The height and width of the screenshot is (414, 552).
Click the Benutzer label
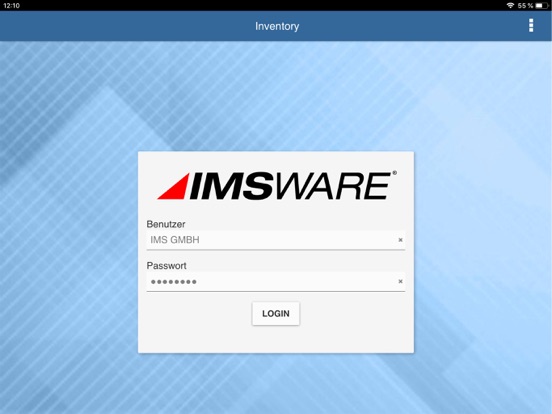click(x=166, y=224)
